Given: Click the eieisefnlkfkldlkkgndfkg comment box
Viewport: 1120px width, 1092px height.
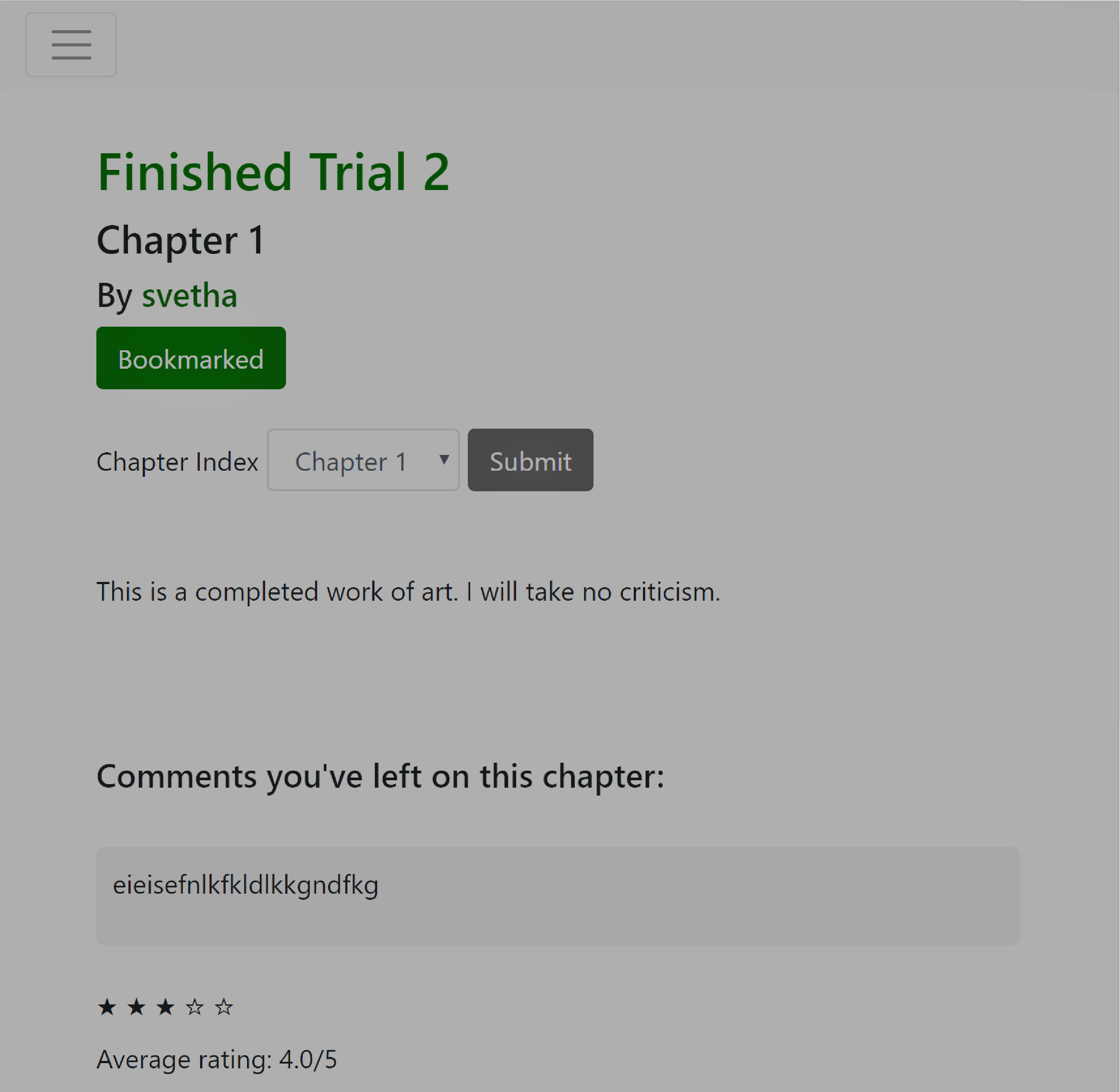Looking at the screenshot, I should [558, 896].
